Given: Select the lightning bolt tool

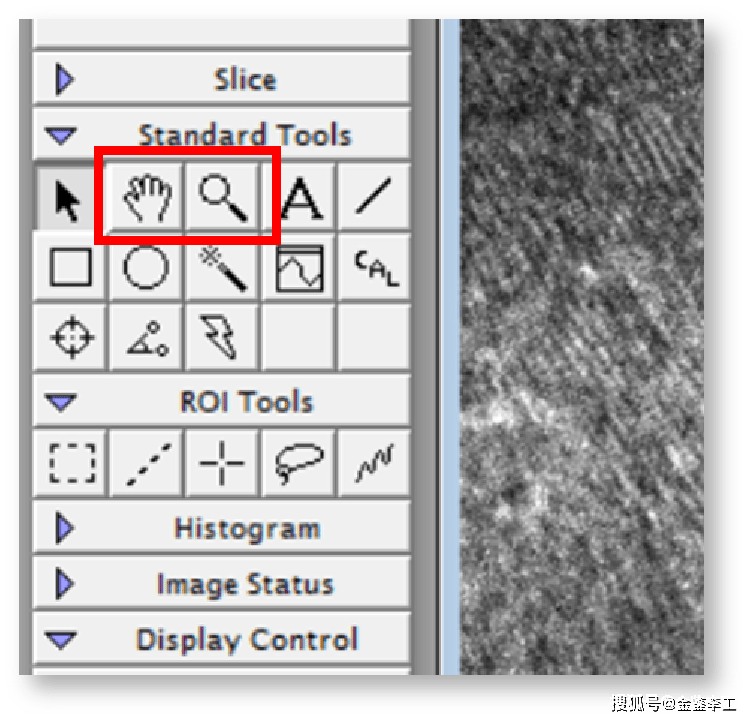Looking at the screenshot, I should [x=222, y=337].
